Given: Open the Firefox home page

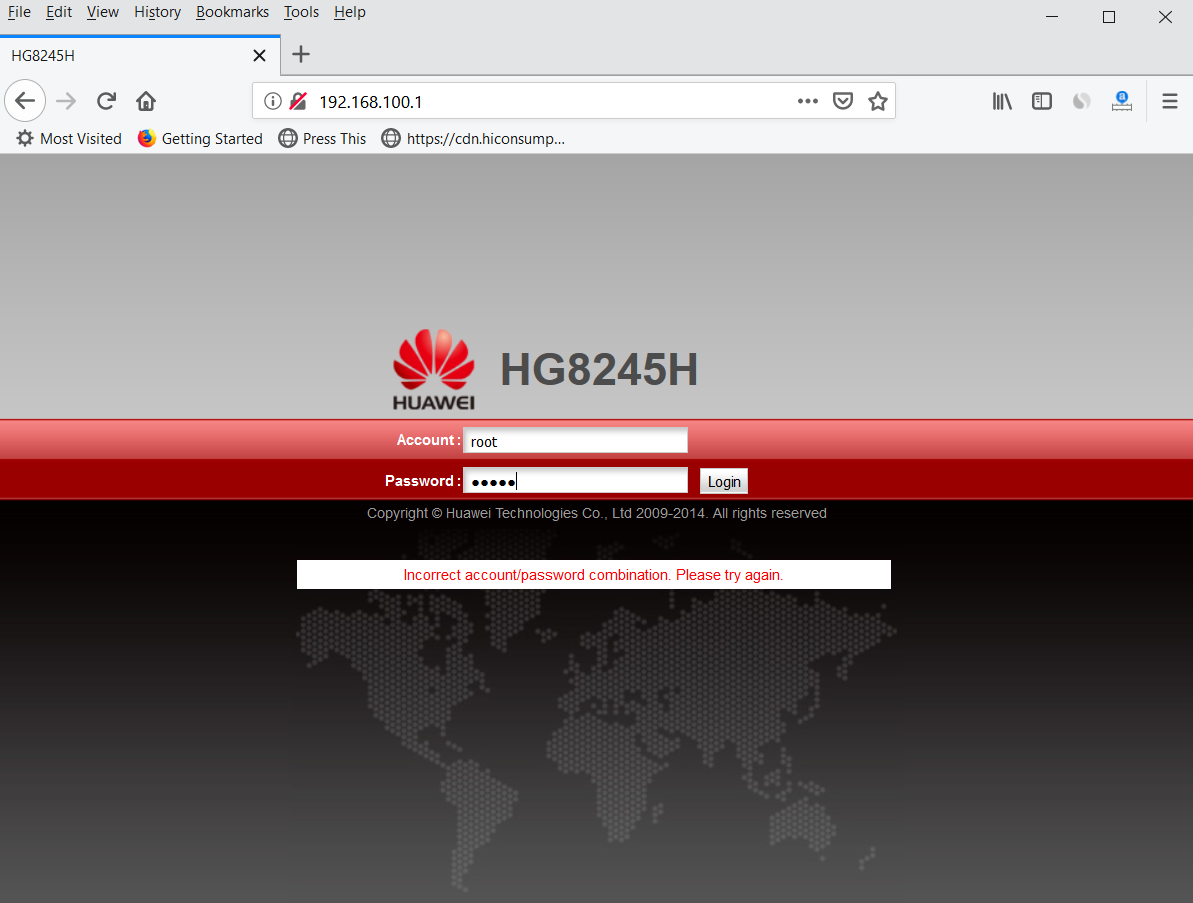Looking at the screenshot, I should click(146, 100).
